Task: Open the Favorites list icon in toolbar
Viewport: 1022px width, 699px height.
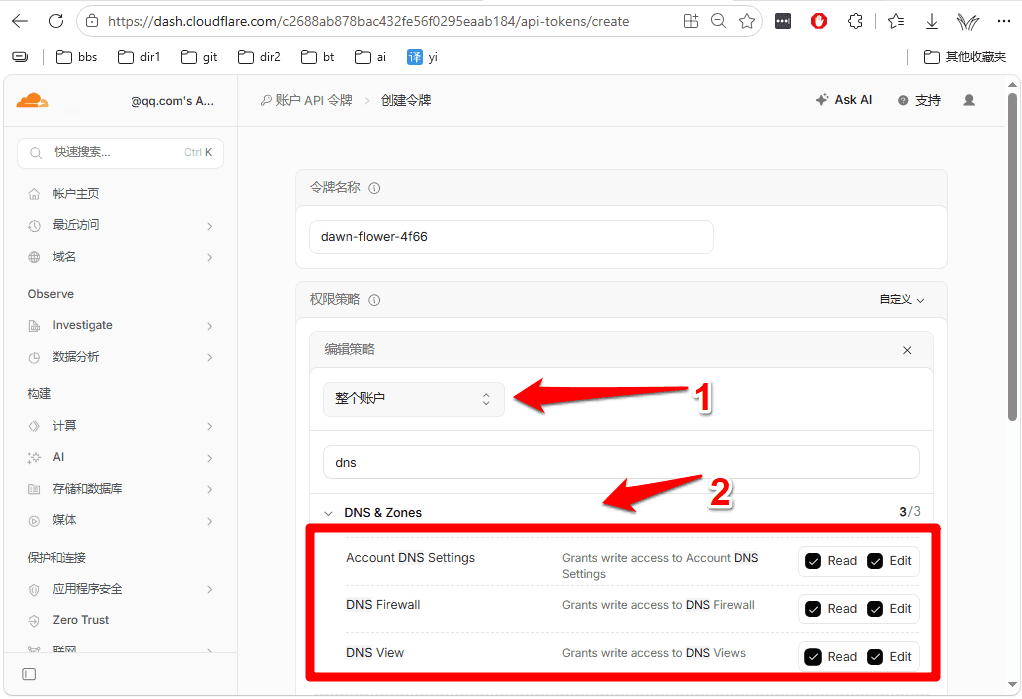Action: click(x=896, y=22)
